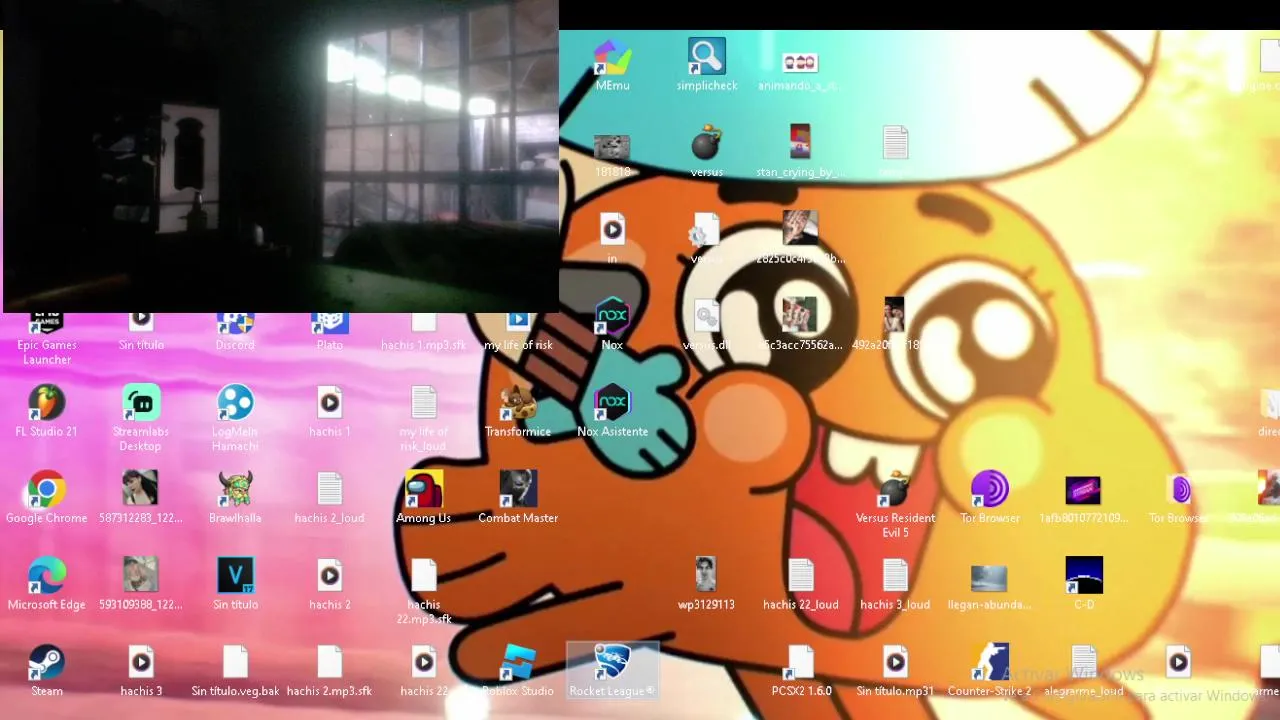The height and width of the screenshot is (720, 1280).
Task: Select the hachis 2.mp3.sfk file
Action: click(329, 671)
